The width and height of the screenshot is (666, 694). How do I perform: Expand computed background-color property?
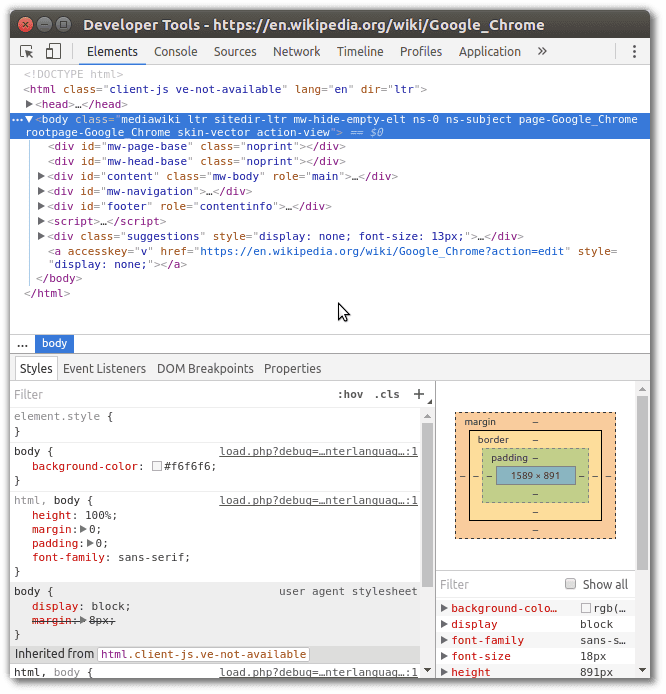tap(444, 608)
